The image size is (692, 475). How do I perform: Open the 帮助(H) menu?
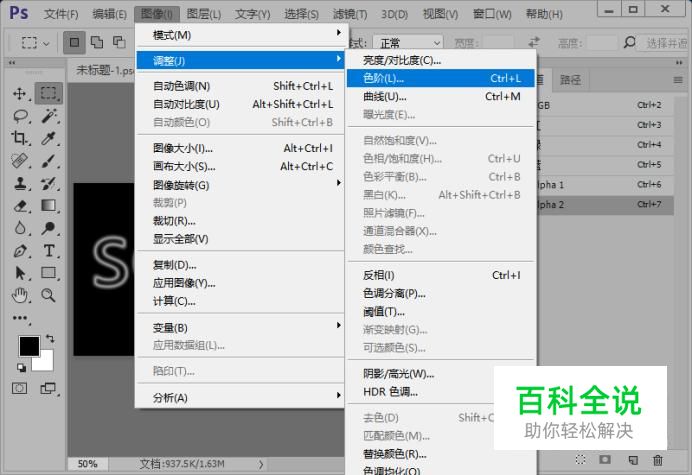point(544,14)
